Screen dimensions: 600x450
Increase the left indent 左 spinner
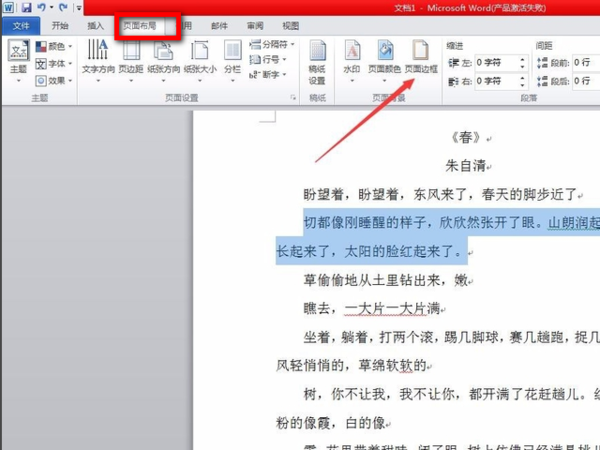[x=522, y=59]
